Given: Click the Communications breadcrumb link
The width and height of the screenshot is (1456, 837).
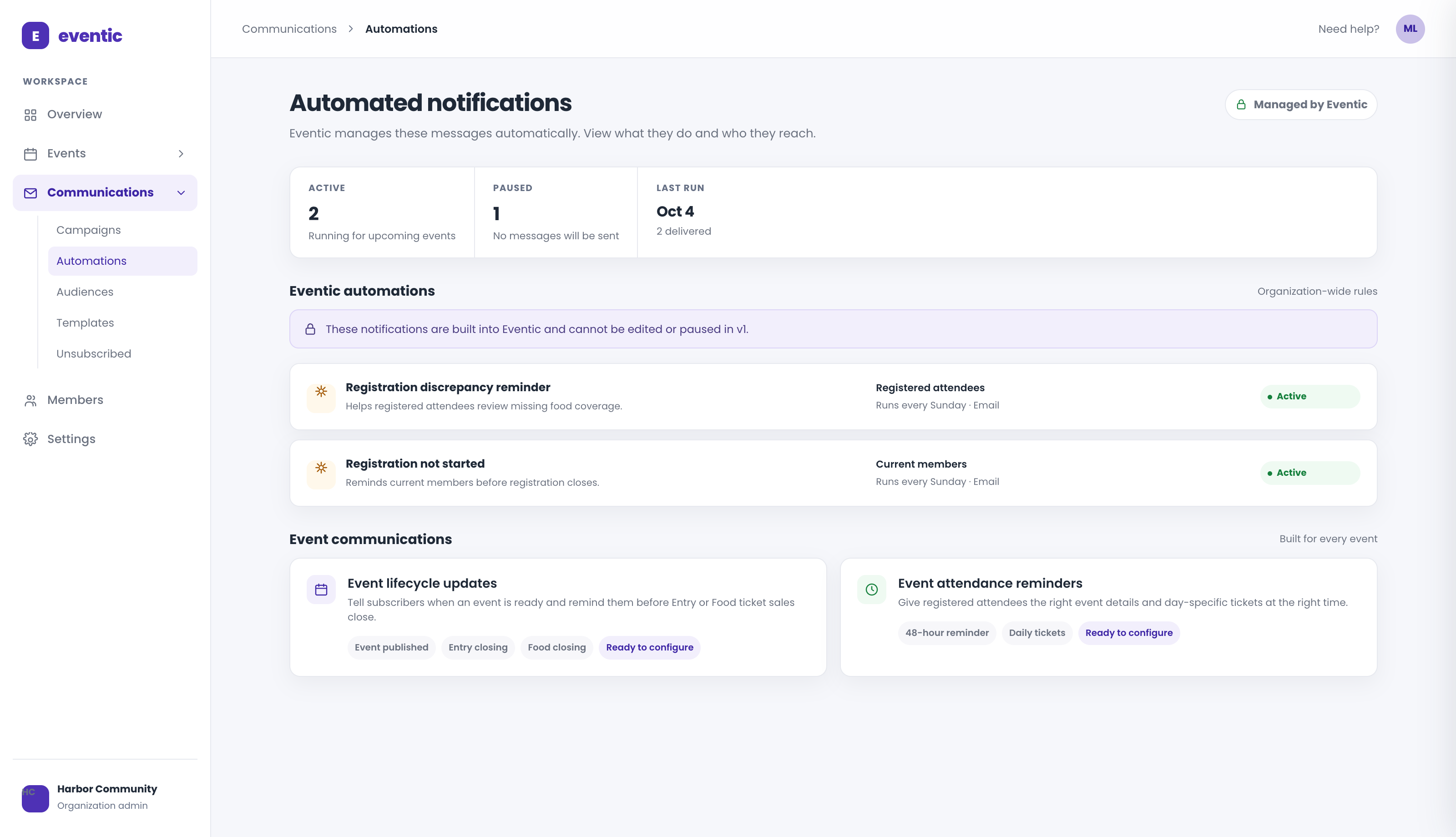Looking at the screenshot, I should point(289,29).
